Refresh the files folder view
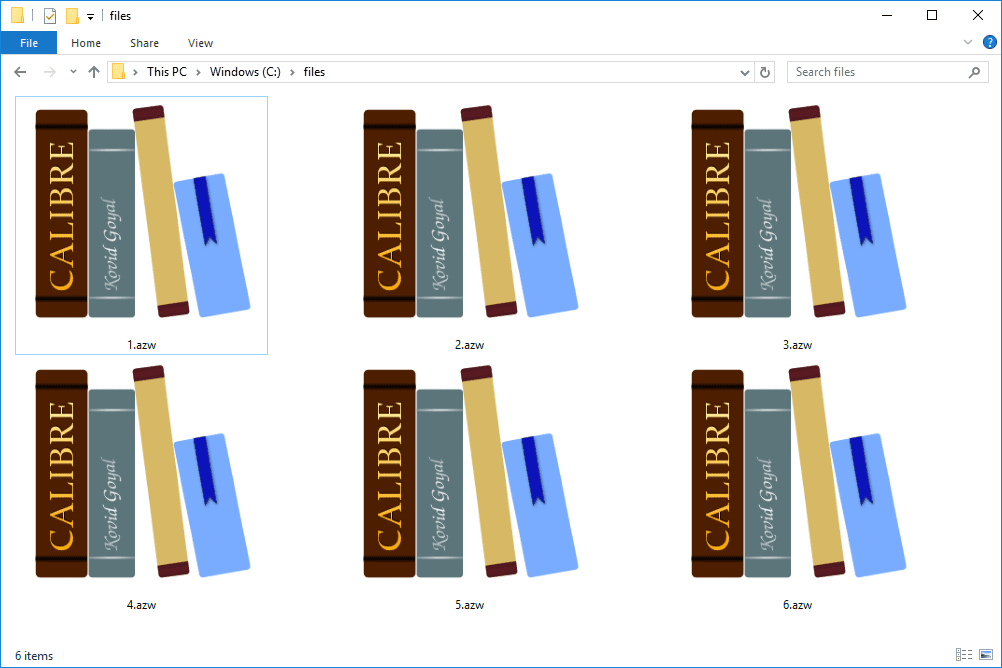The height and width of the screenshot is (668, 1002). pyautogui.click(x=765, y=71)
